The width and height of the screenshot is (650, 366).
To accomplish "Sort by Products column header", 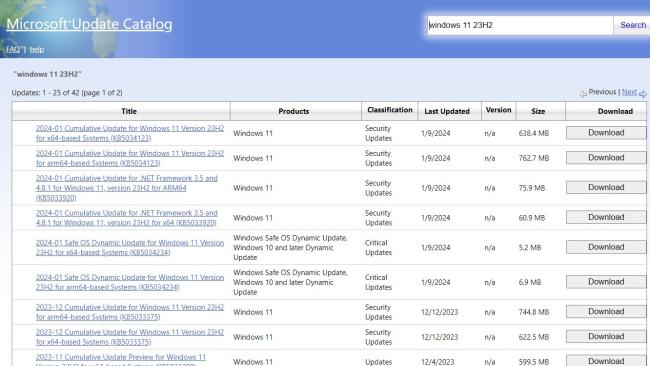I will coord(293,111).
